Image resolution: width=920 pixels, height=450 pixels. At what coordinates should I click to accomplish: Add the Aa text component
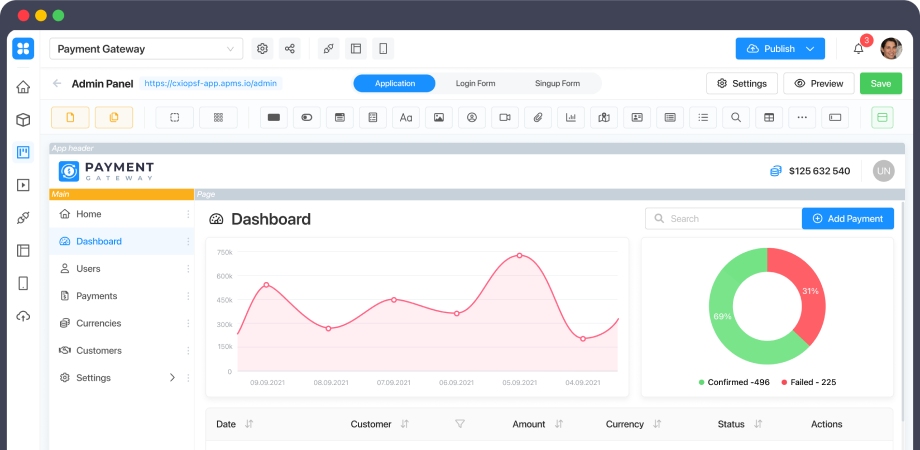[405, 117]
